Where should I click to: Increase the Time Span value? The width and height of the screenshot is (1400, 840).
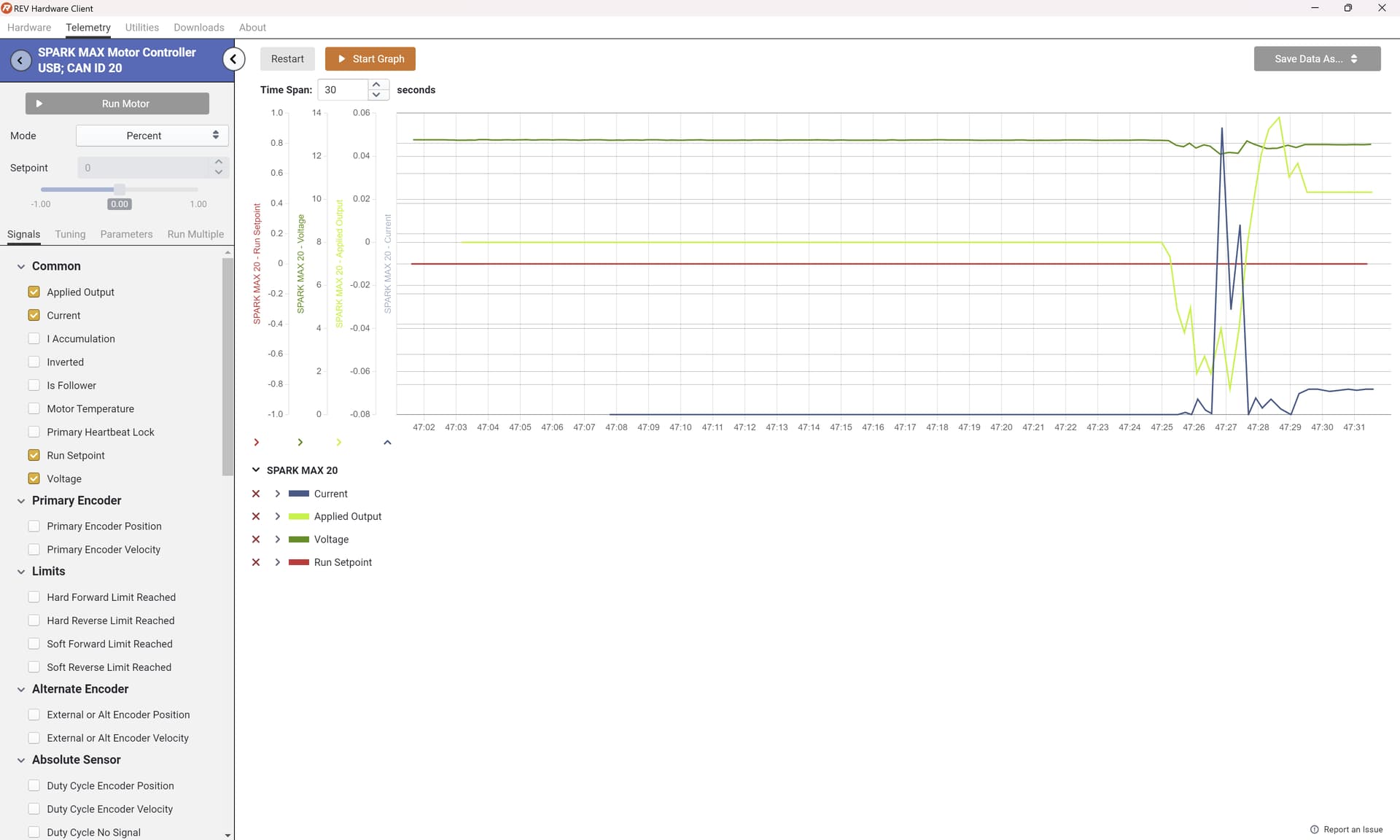pos(376,85)
